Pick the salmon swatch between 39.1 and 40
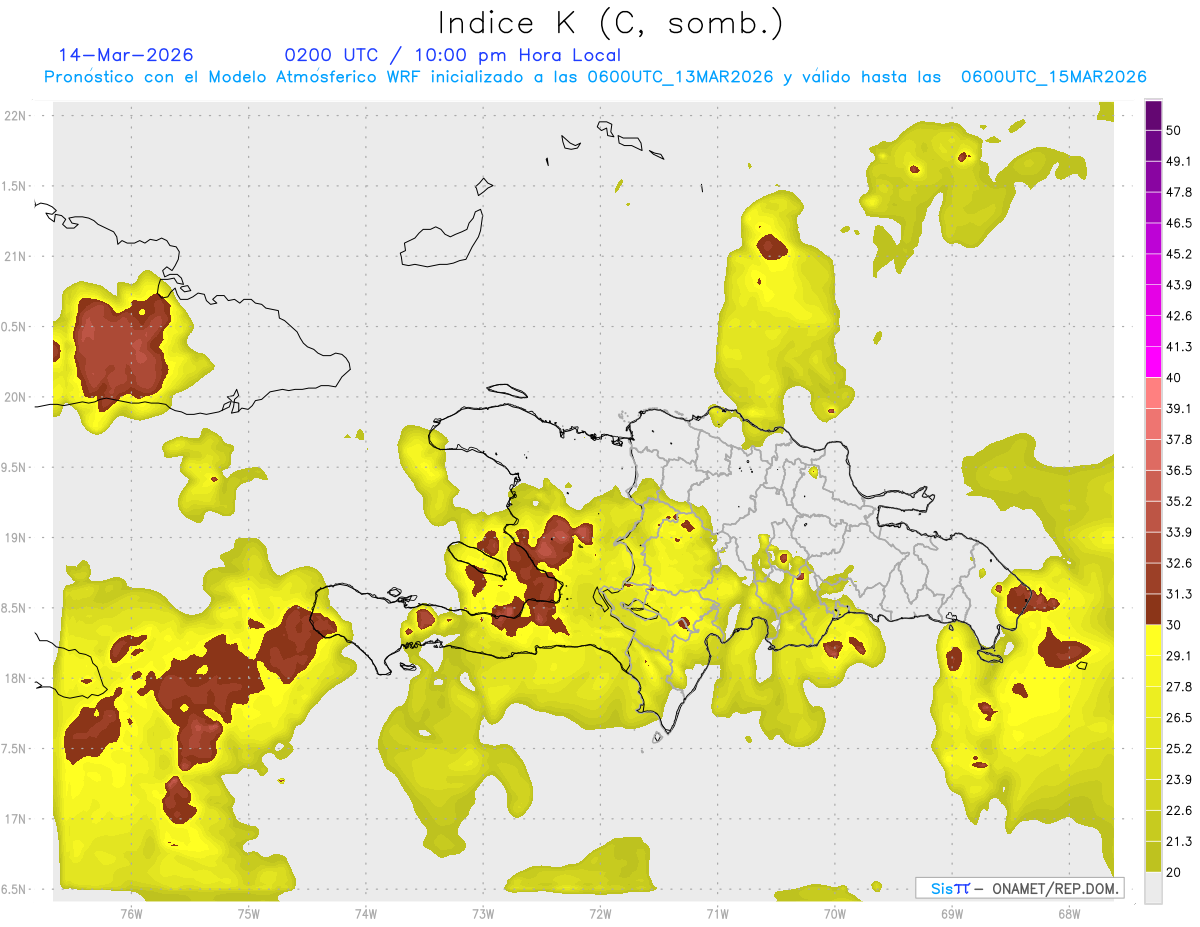Image resolution: width=1200 pixels, height=927 pixels. [x=1153, y=393]
